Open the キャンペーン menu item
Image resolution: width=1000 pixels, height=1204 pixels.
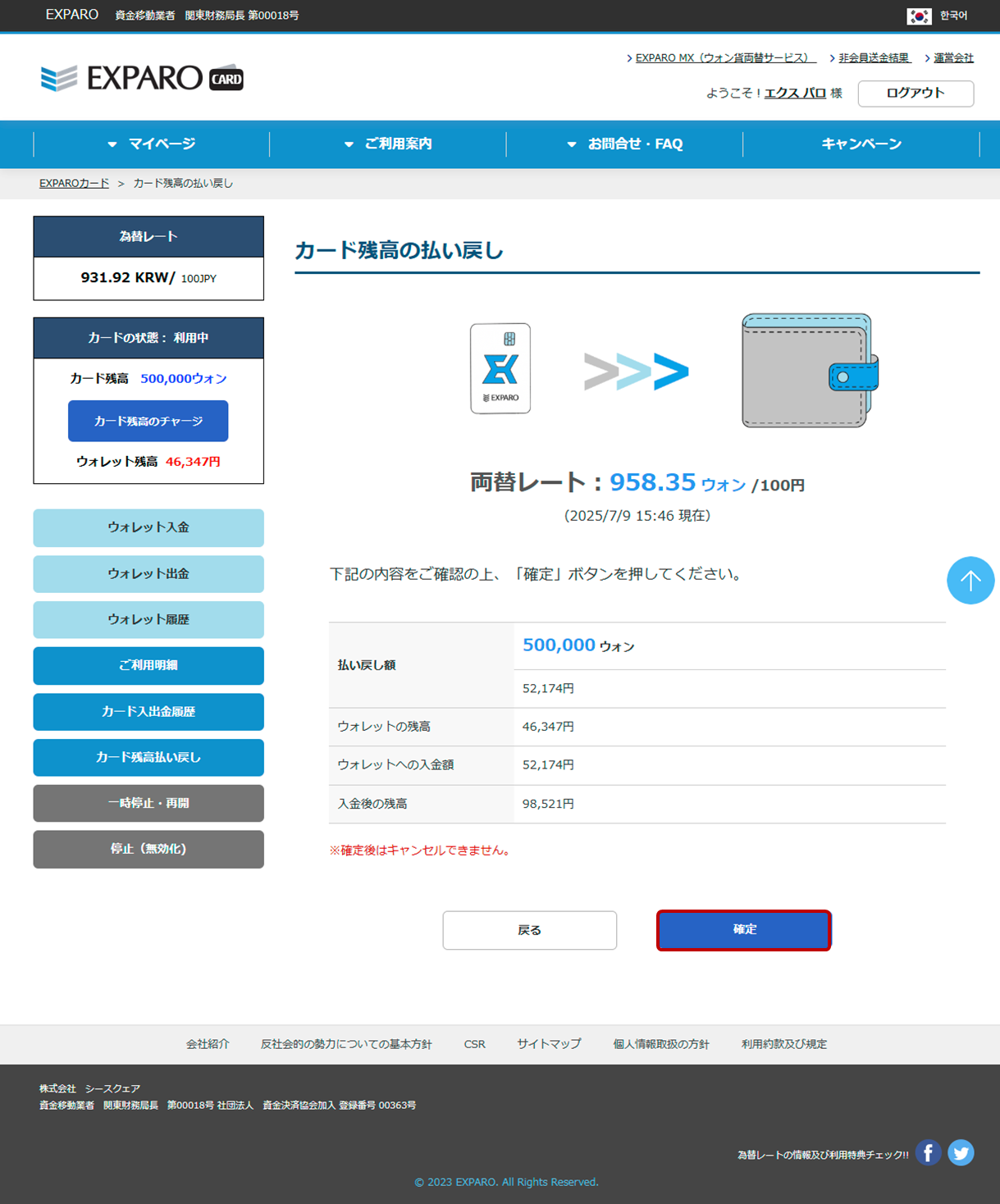point(861,144)
